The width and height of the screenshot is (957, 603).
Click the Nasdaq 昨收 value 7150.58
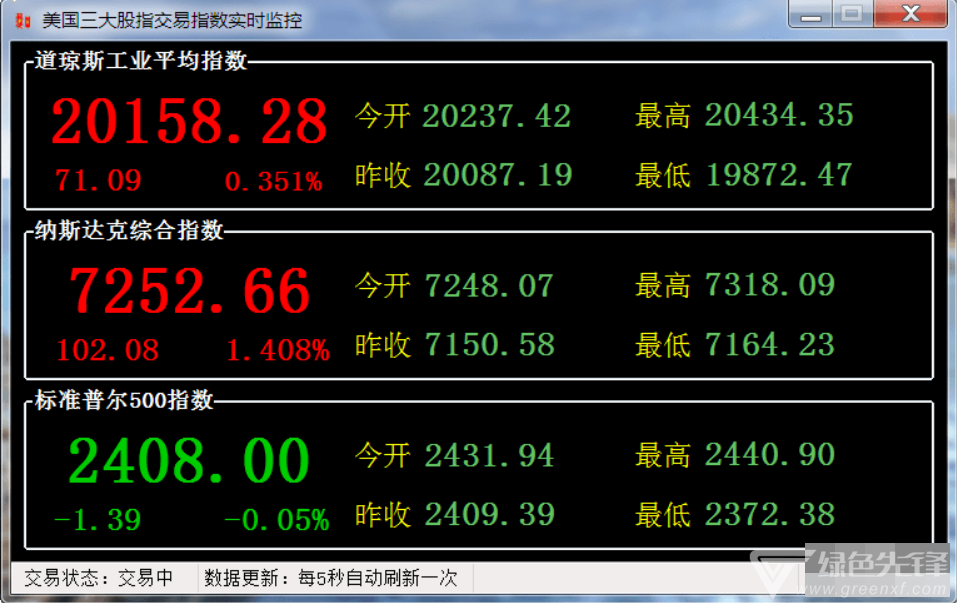coord(489,345)
